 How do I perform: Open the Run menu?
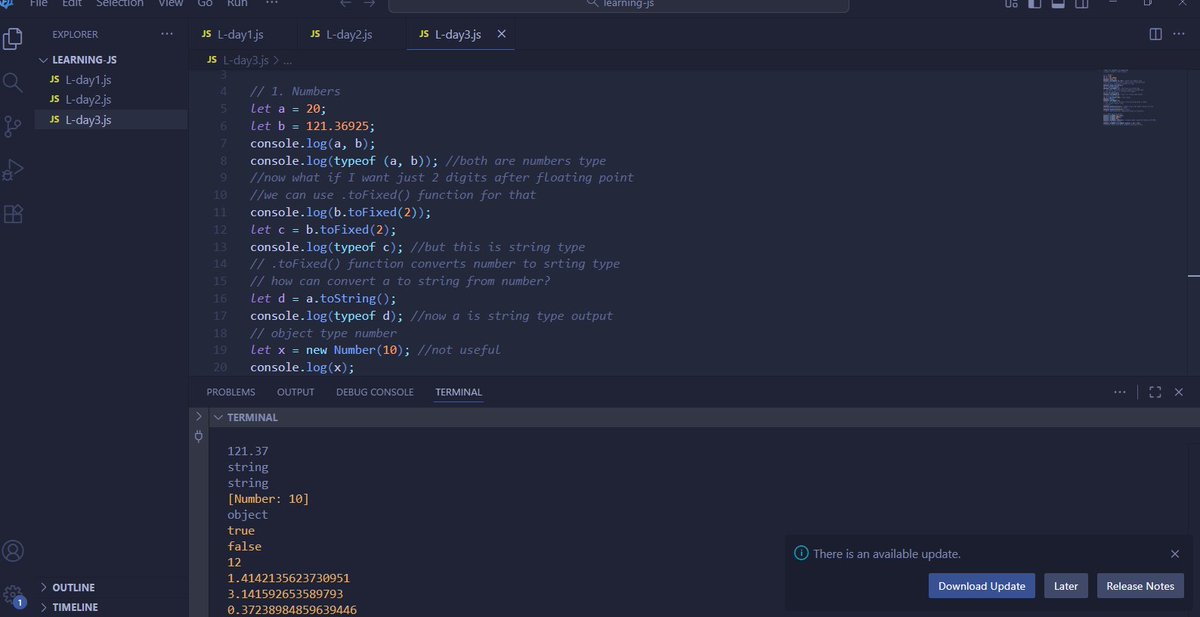pyautogui.click(x=237, y=4)
